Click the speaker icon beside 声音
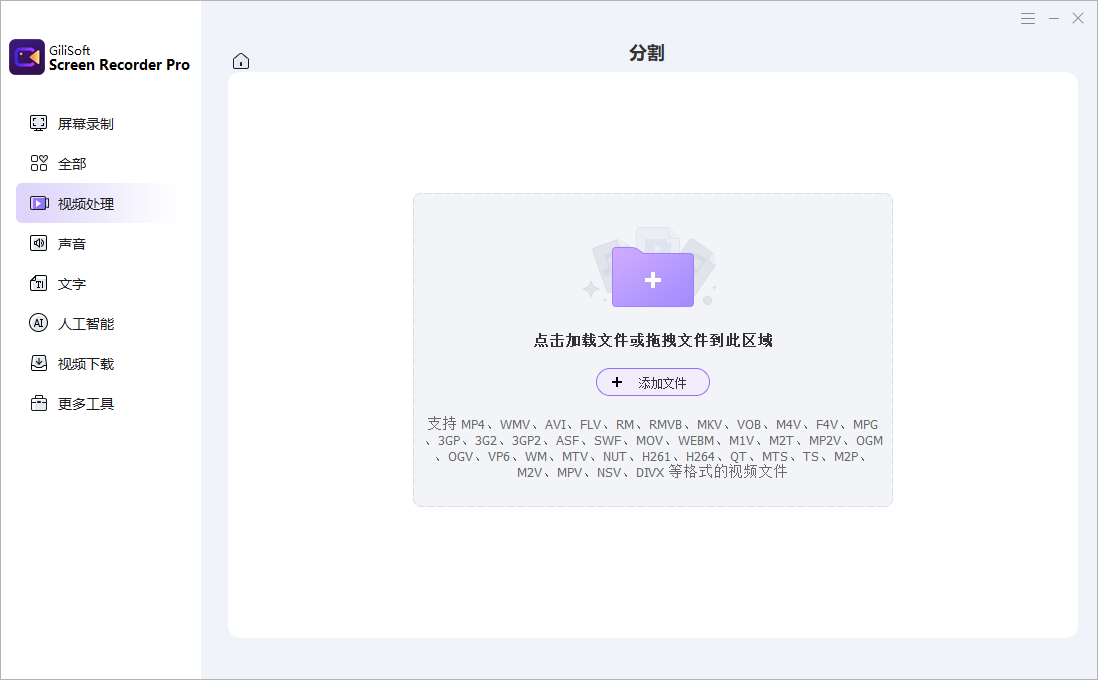Screen dimensions: 1098x680 tap(39, 243)
